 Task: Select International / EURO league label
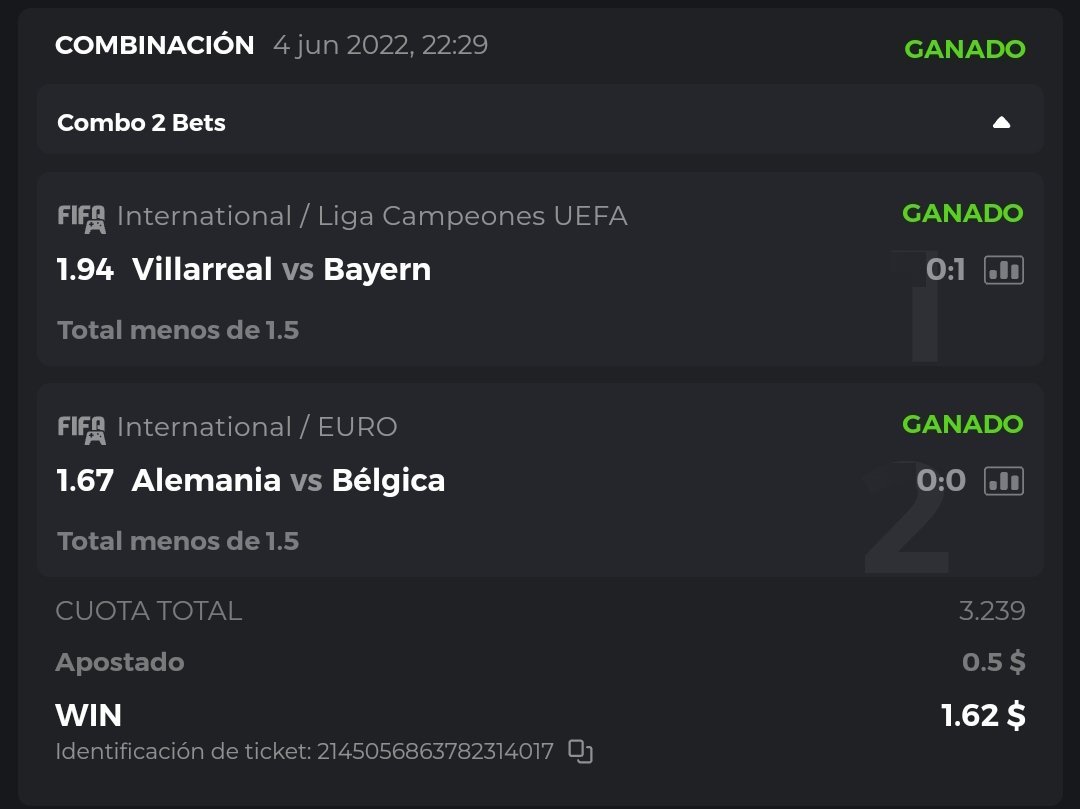click(x=257, y=427)
